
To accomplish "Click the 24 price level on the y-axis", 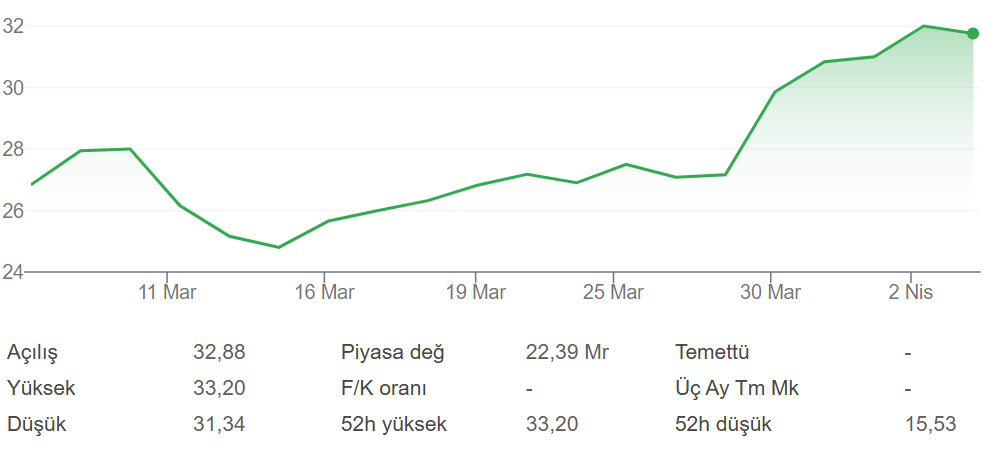I will pos(13,272).
